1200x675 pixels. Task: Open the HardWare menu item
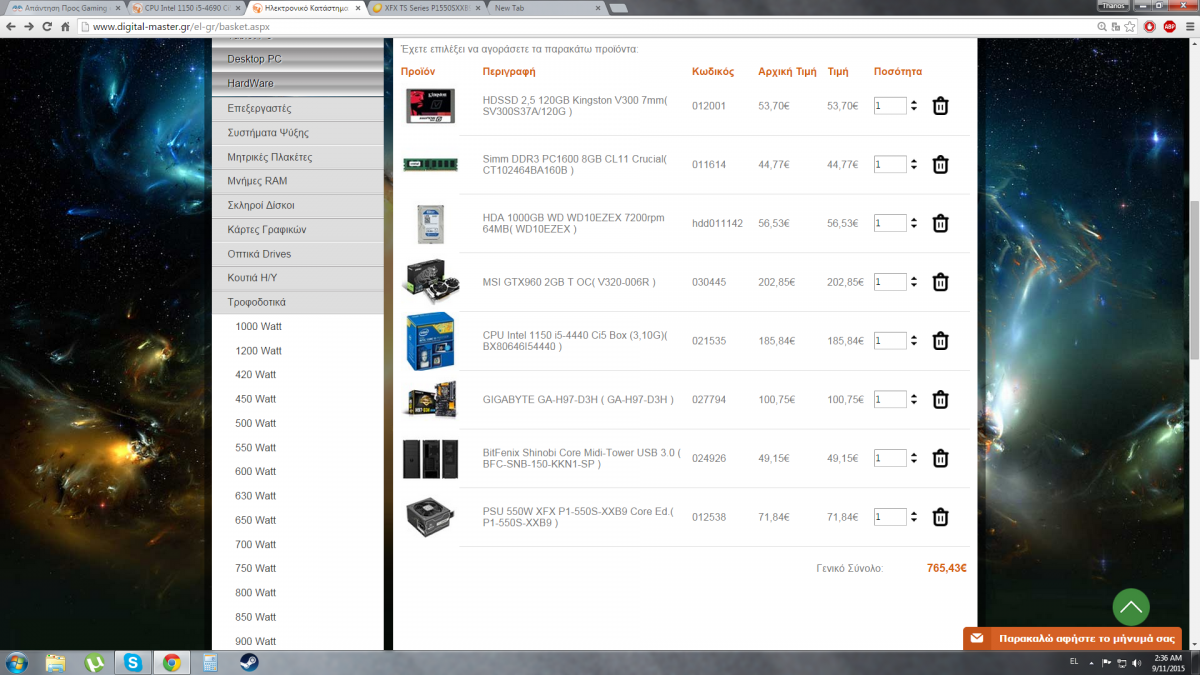pos(298,83)
